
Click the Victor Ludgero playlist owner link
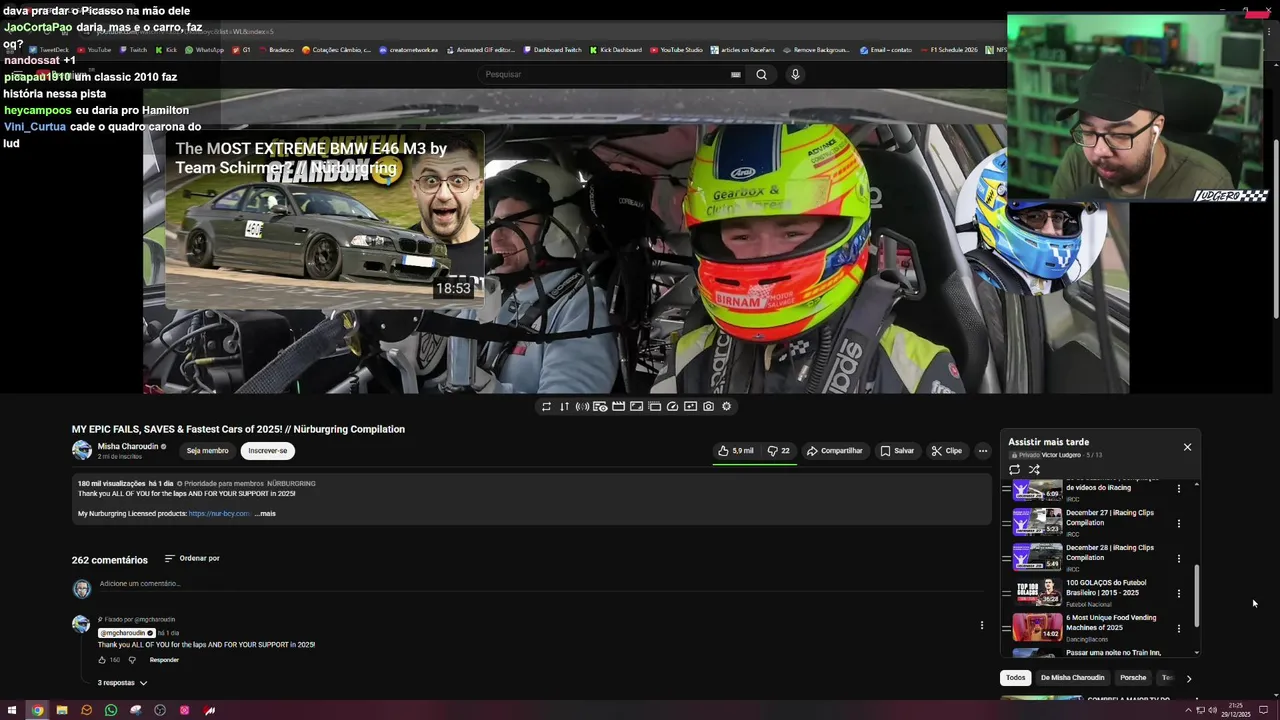(1061, 455)
